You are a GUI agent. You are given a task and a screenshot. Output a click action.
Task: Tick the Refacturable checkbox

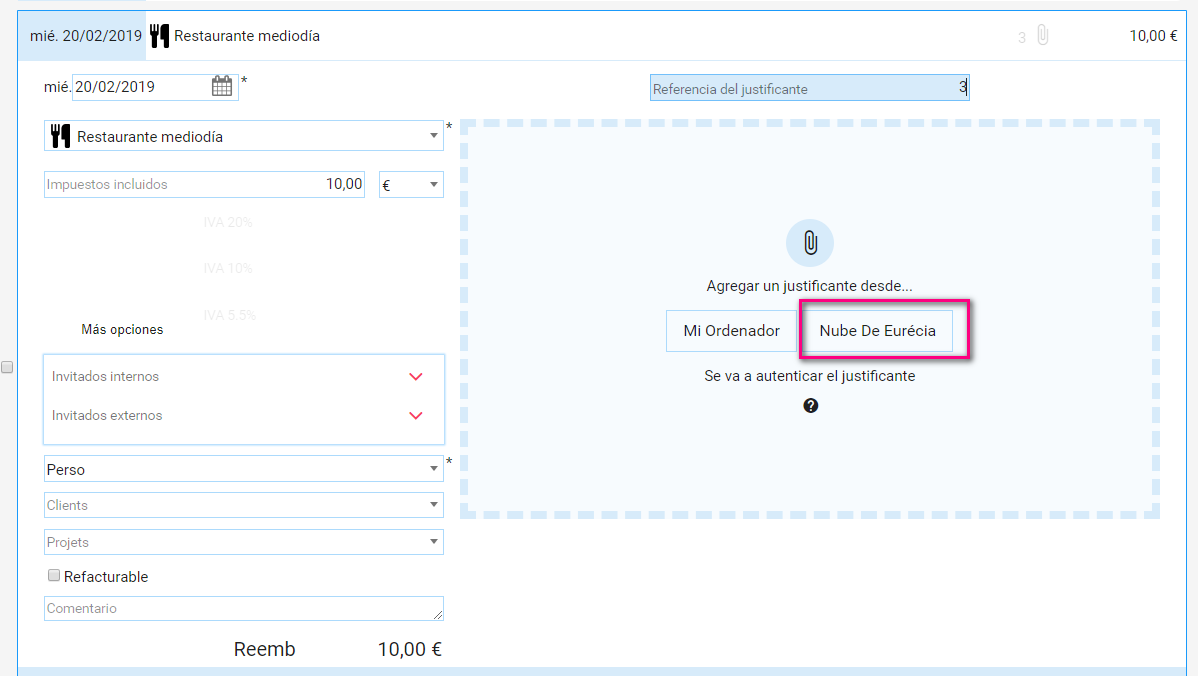tap(54, 576)
